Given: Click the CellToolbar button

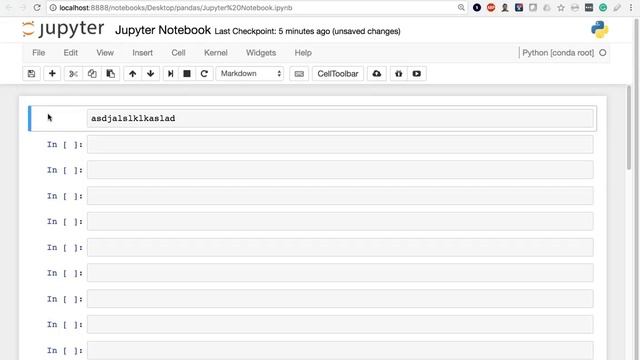Looking at the screenshot, I should click(338, 74).
